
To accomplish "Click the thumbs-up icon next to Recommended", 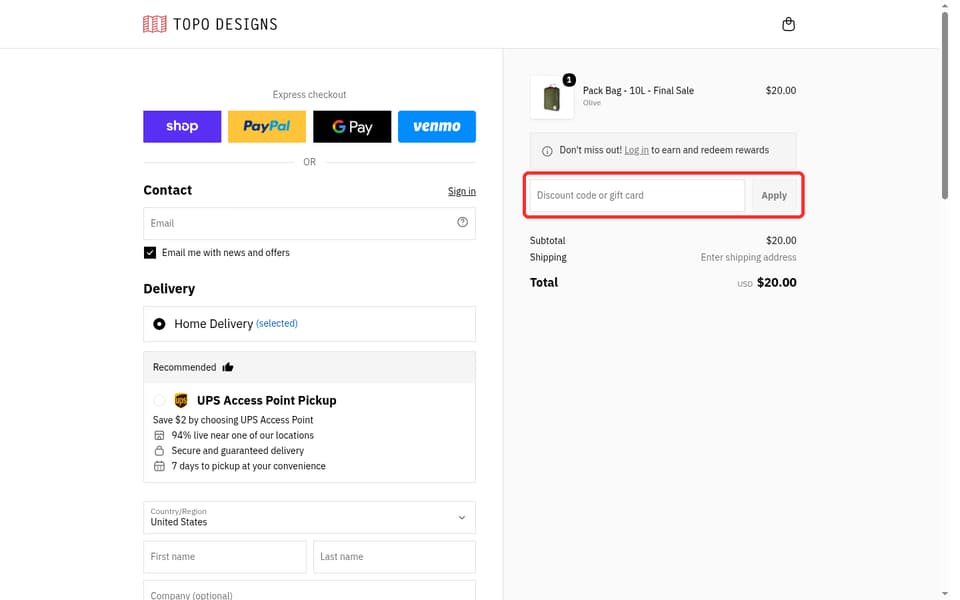I will 228,367.
